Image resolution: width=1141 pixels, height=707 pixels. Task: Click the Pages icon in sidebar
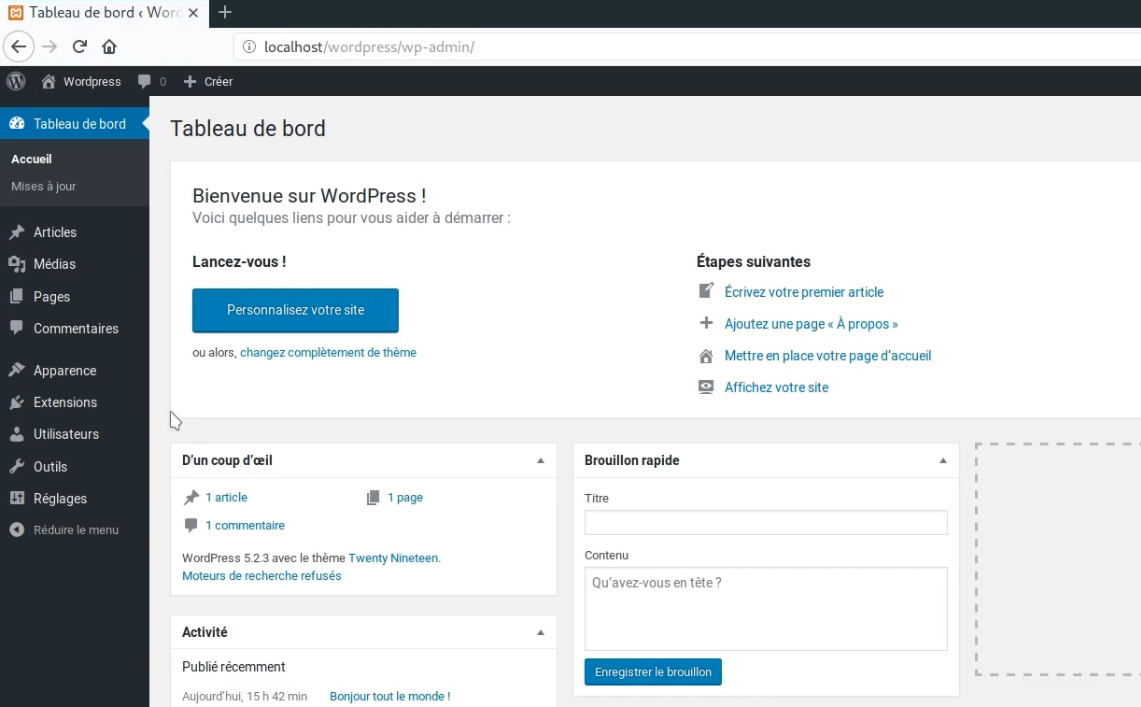(x=17, y=297)
